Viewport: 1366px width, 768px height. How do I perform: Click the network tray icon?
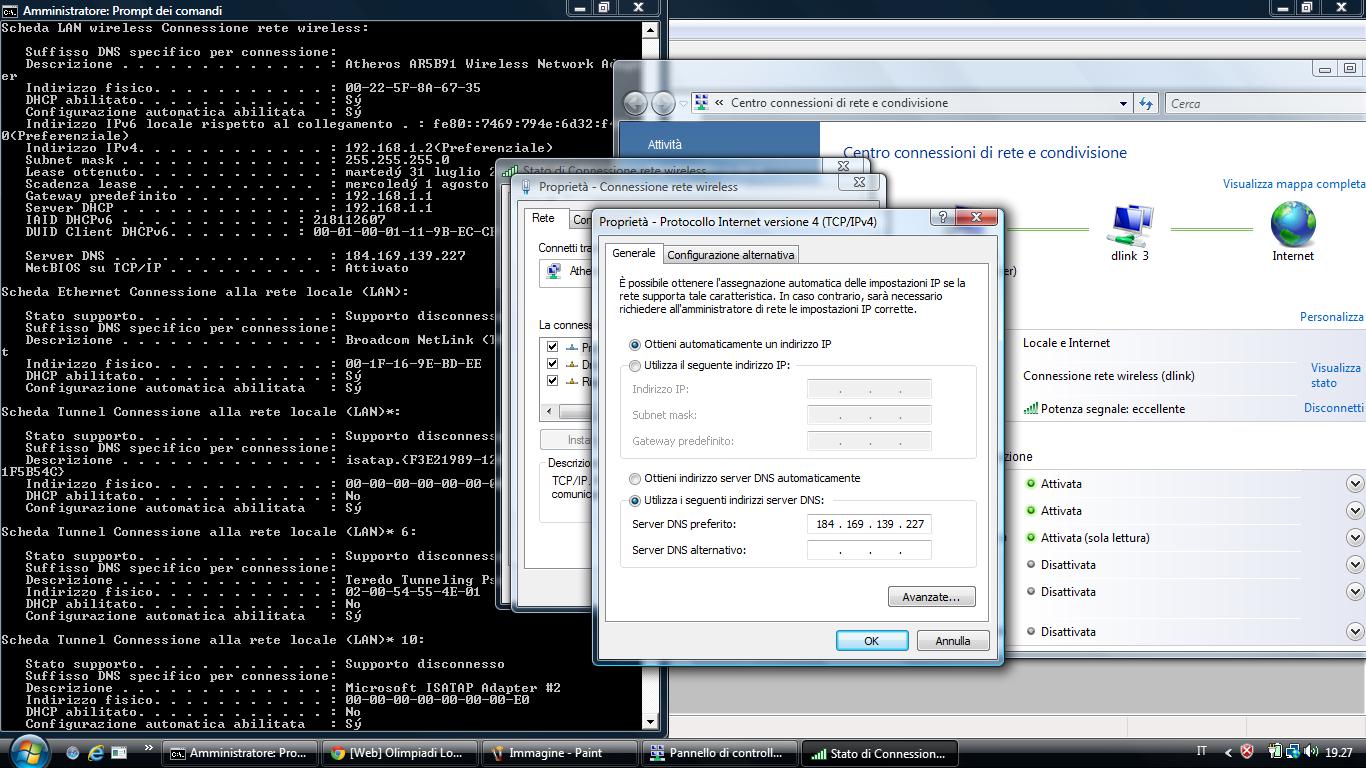click(1292, 752)
